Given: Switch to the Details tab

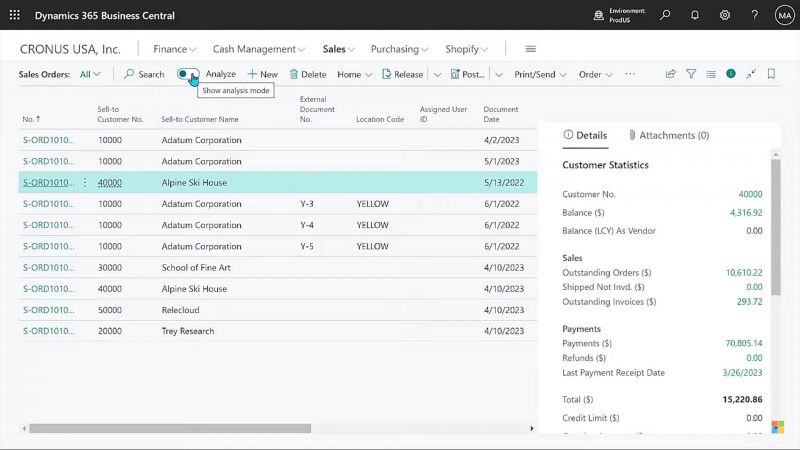Looking at the screenshot, I should point(585,135).
